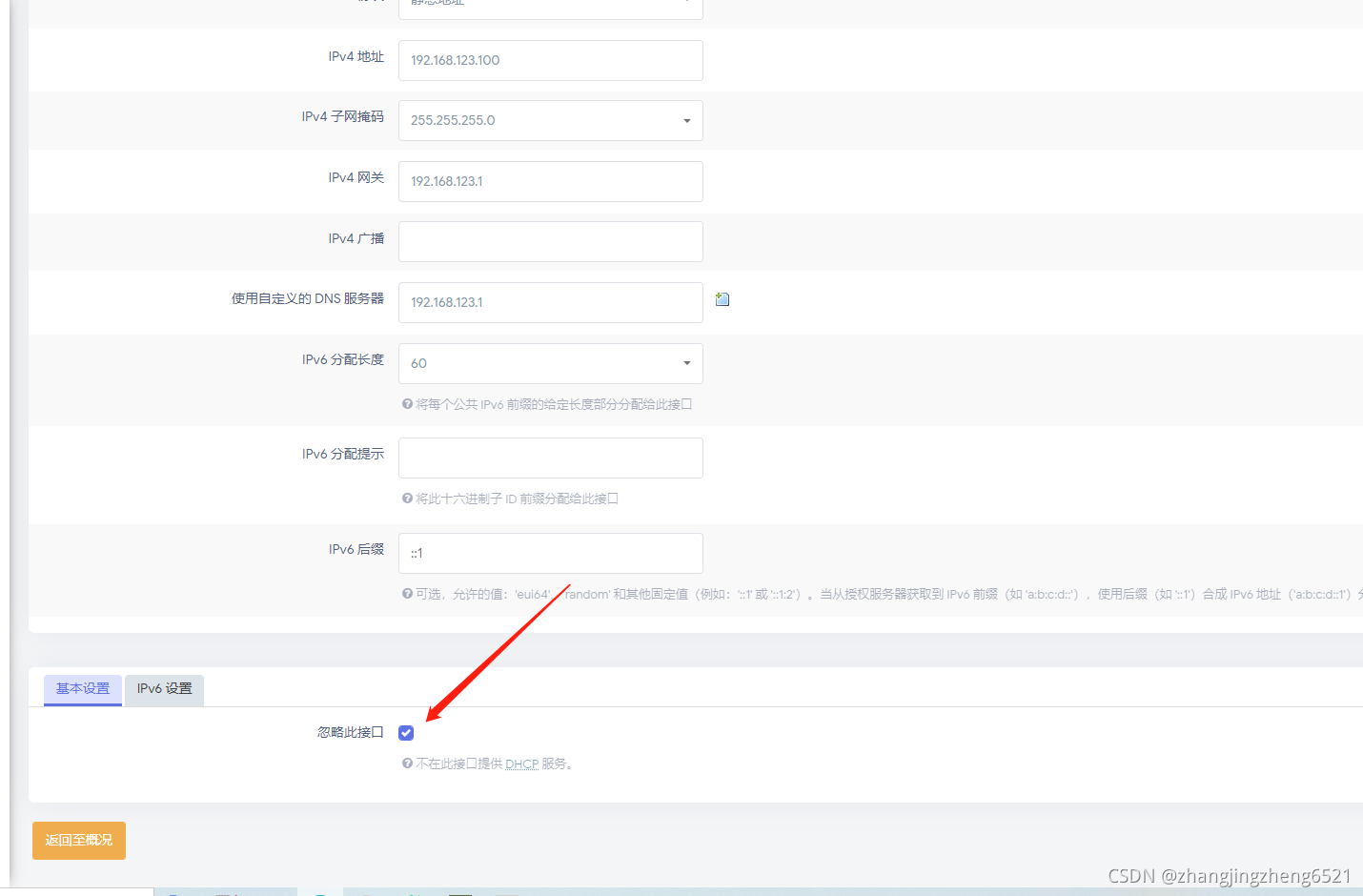The width and height of the screenshot is (1363, 896).
Task: Click the add DNS server icon
Action: 722,299
